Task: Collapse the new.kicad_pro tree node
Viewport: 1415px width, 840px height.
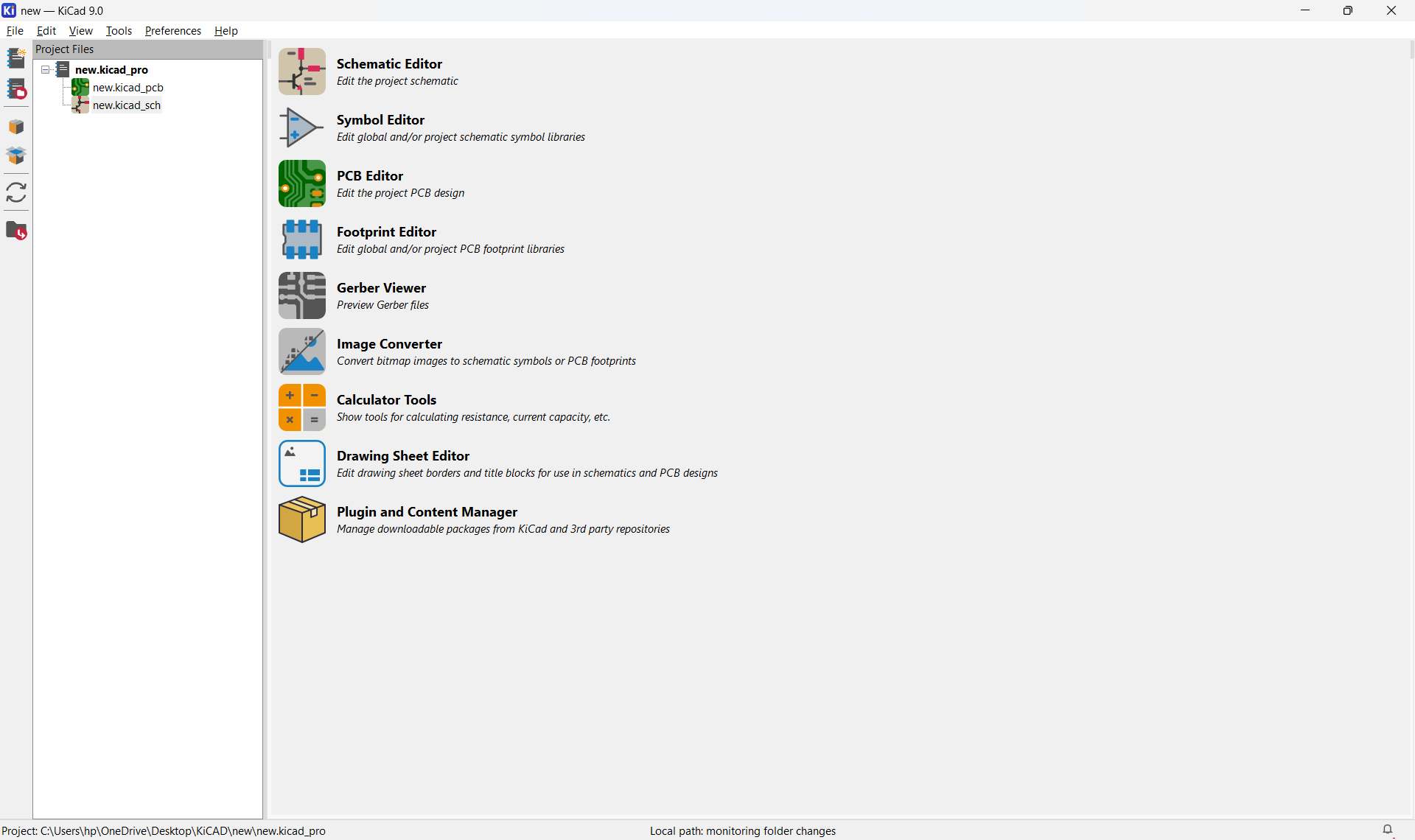Action: coord(46,70)
